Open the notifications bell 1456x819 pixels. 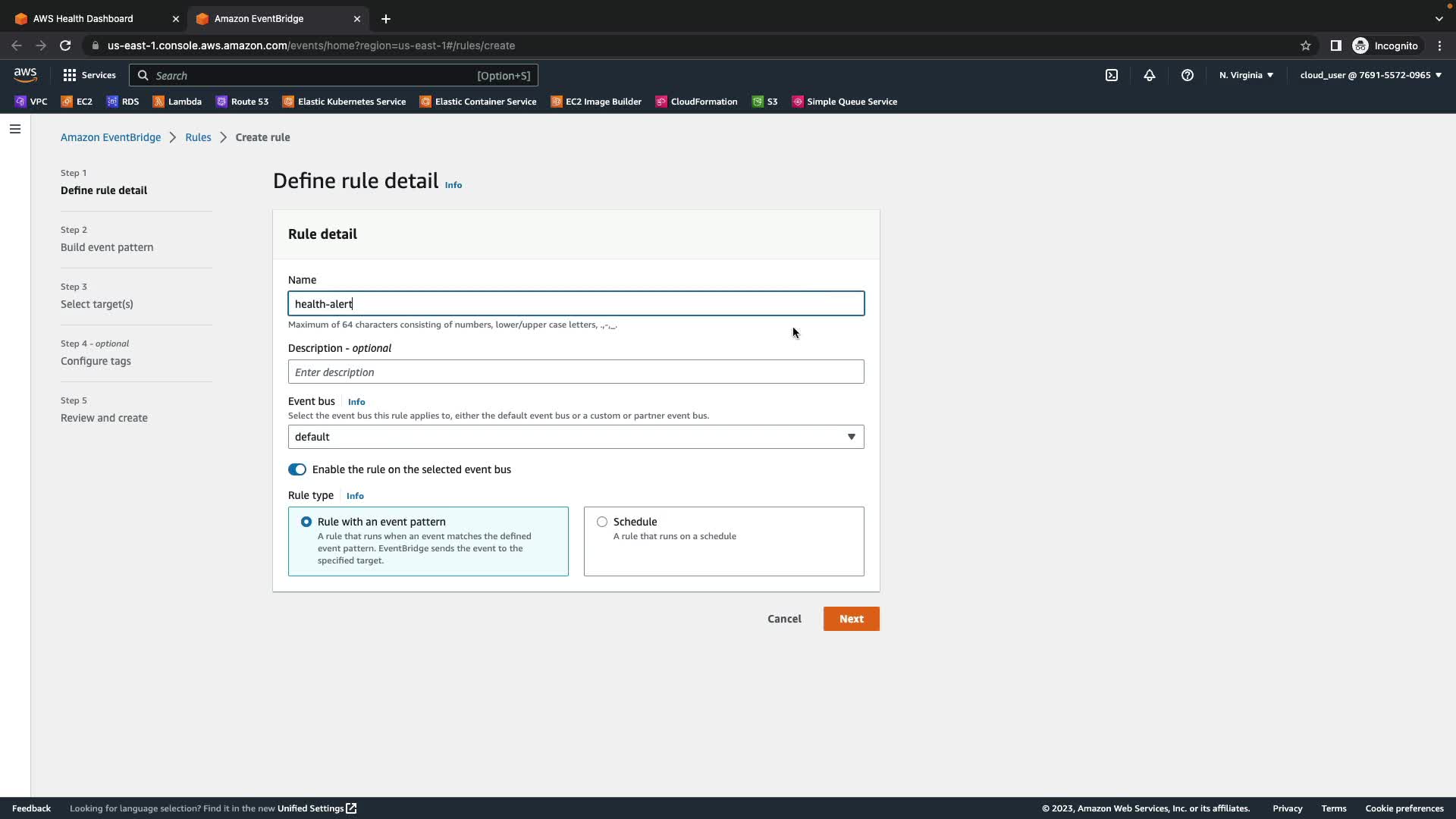tap(1149, 75)
